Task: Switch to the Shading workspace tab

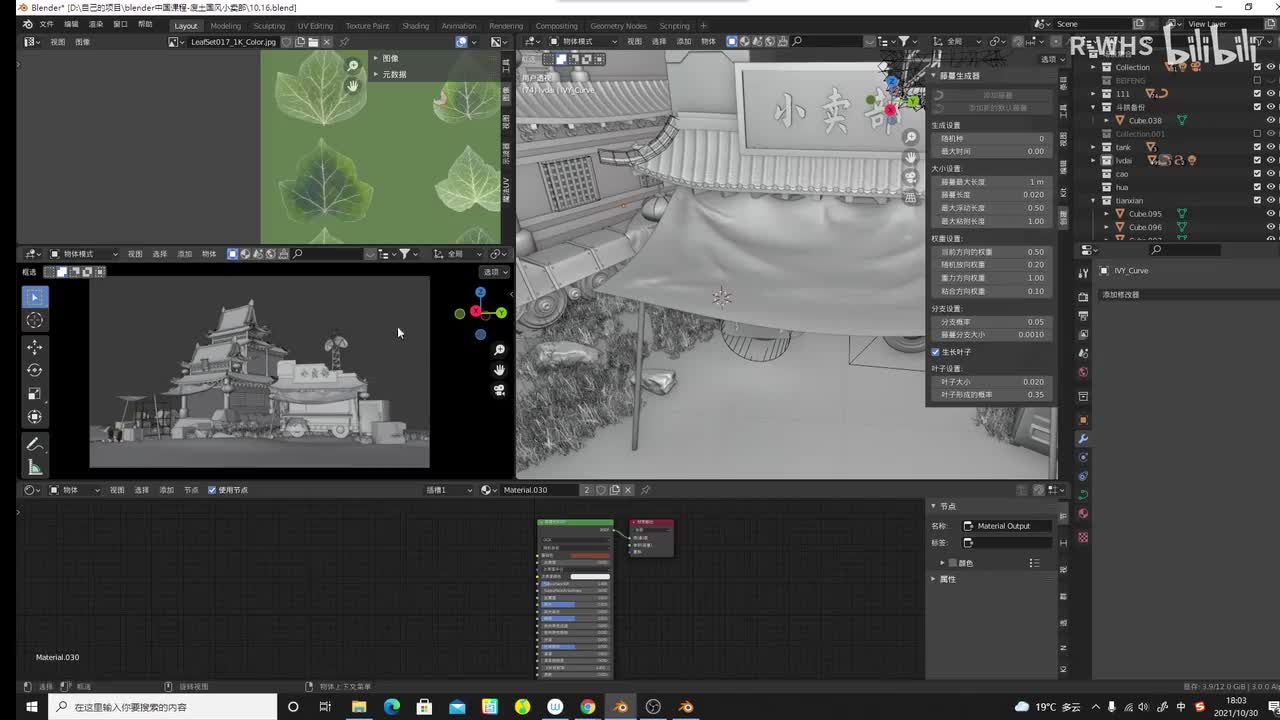Action: click(x=415, y=26)
